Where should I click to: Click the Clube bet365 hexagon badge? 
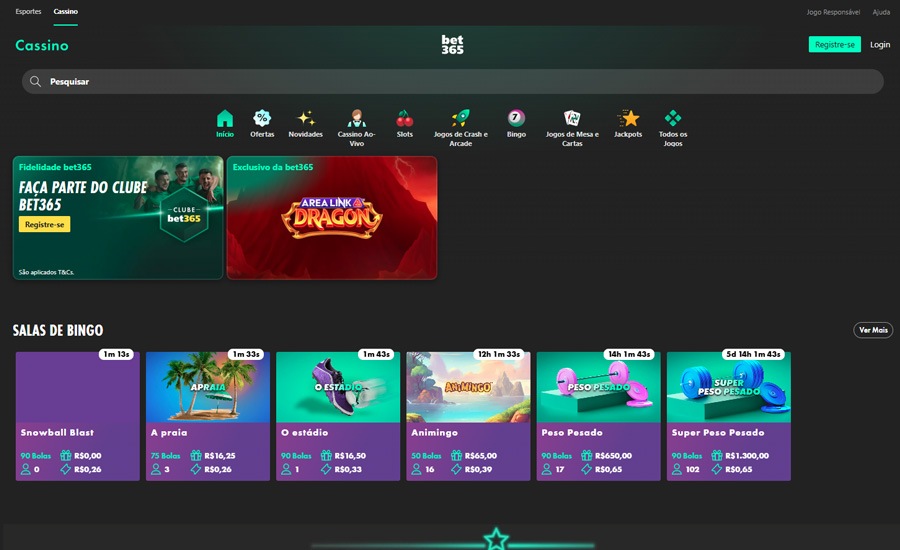[x=184, y=214]
